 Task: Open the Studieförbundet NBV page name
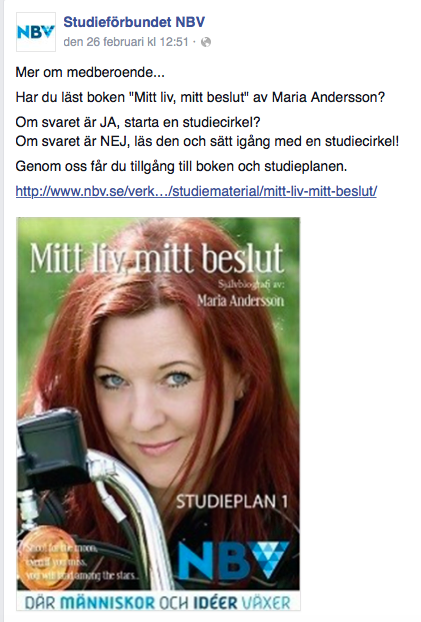134,22
